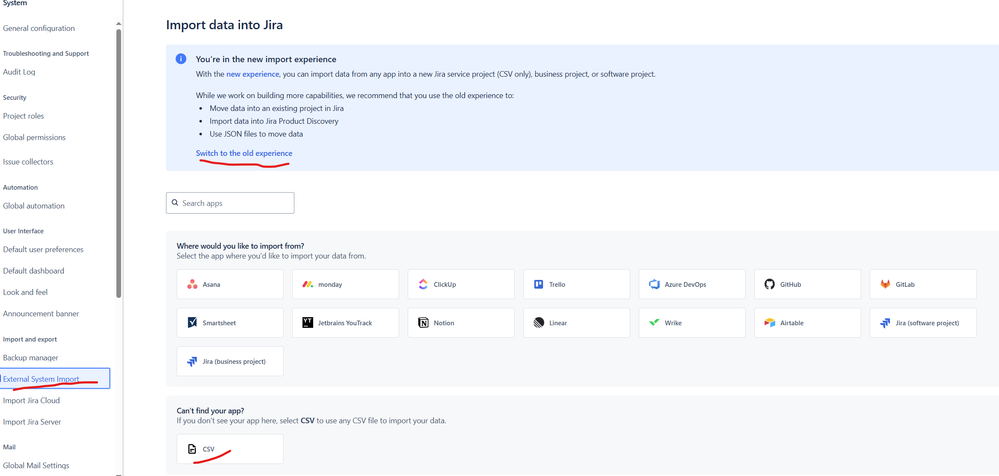
Task: Open Global automation
Action: [x=34, y=206]
